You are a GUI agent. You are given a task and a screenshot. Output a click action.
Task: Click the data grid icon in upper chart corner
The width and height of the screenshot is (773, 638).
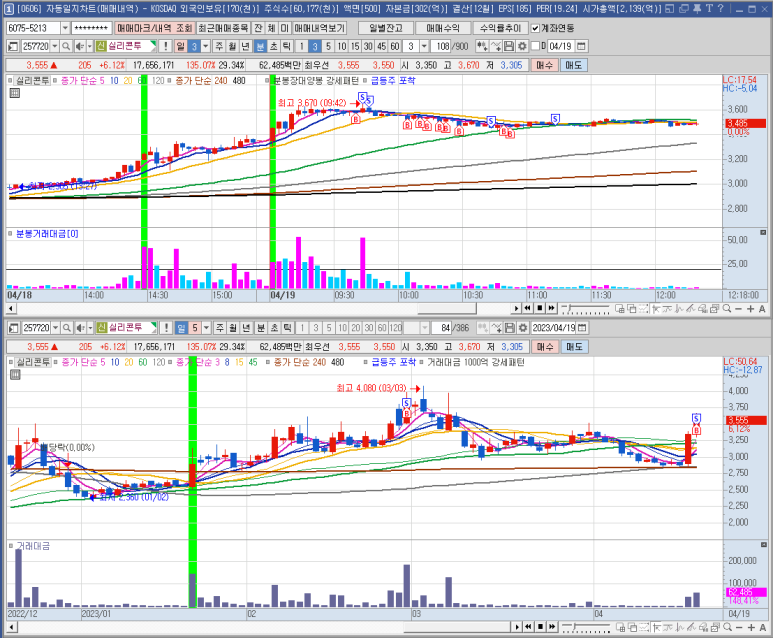point(15,93)
